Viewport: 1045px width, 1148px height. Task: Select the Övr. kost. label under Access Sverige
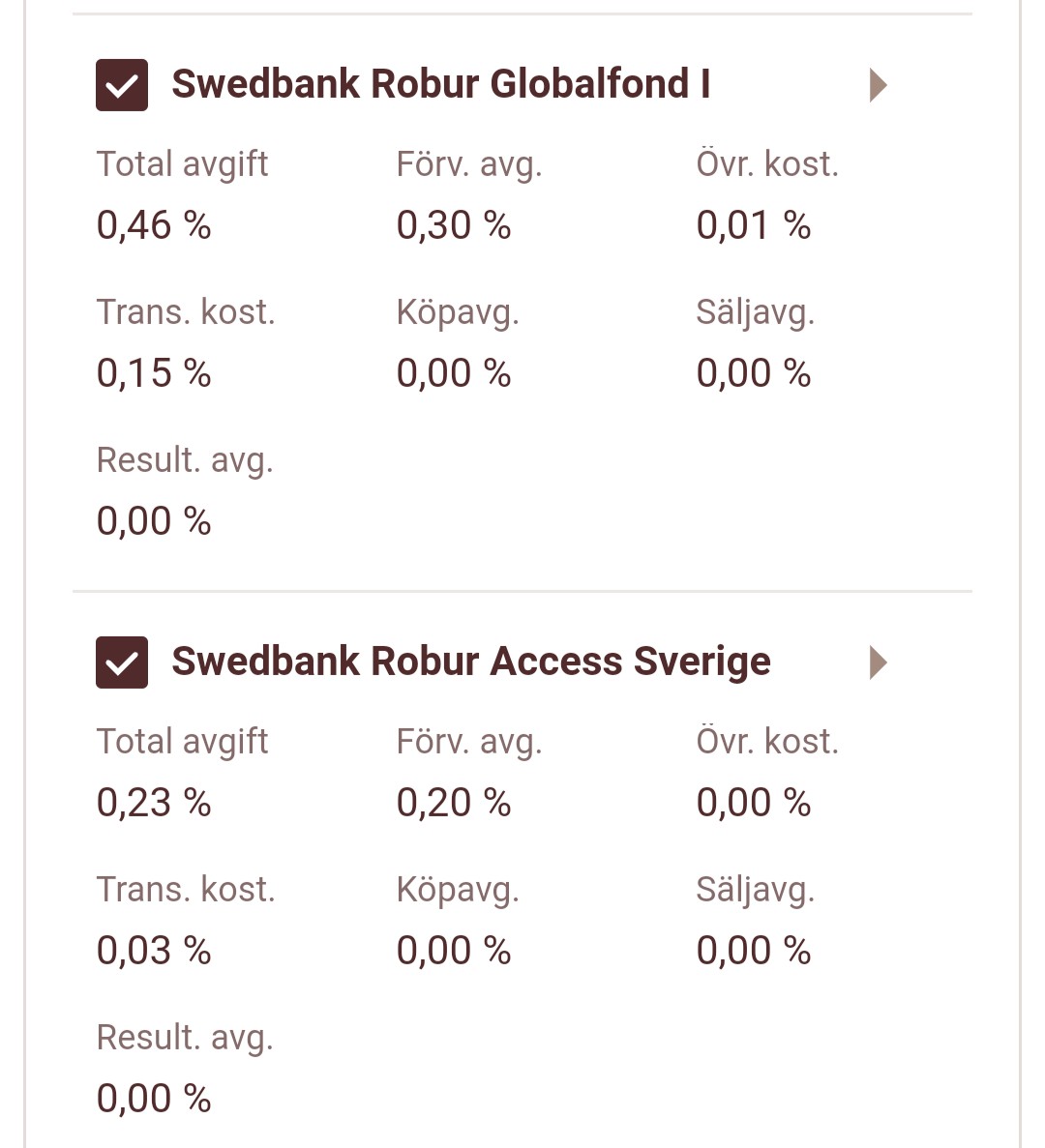[767, 742]
